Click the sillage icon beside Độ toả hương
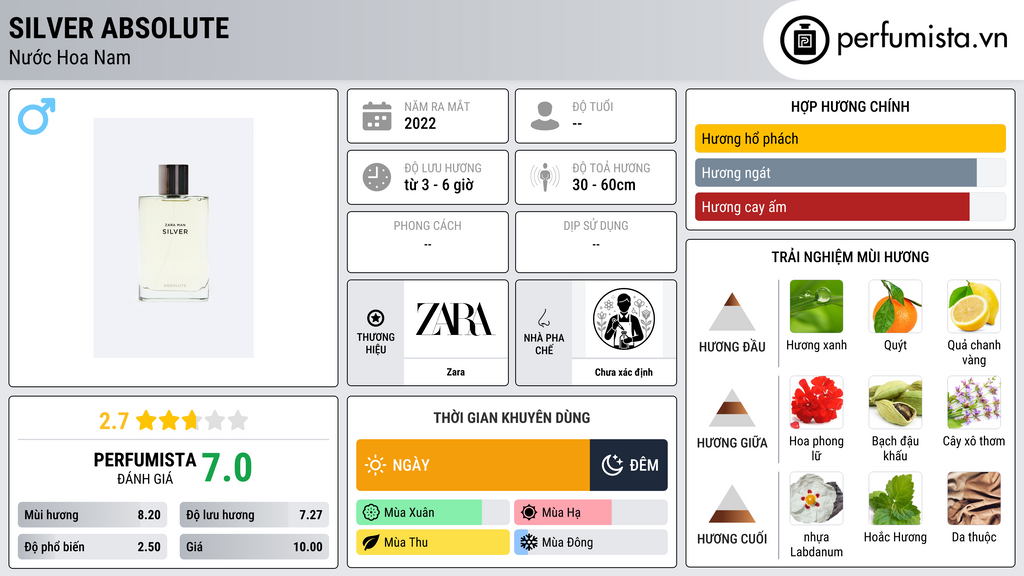Screen dimensions: 1024x576 tap(545, 177)
